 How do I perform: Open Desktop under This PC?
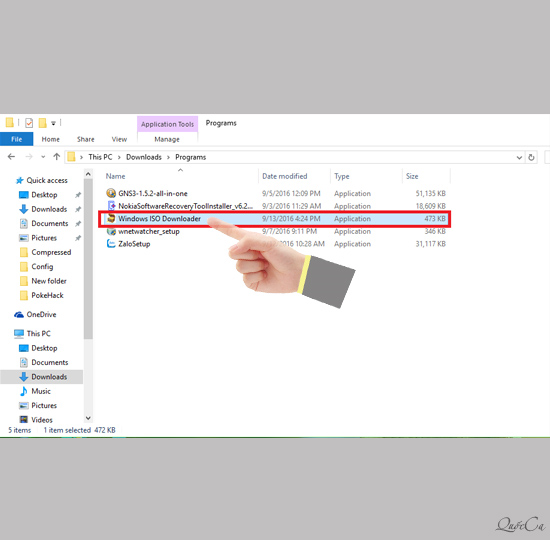click(44, 348)
